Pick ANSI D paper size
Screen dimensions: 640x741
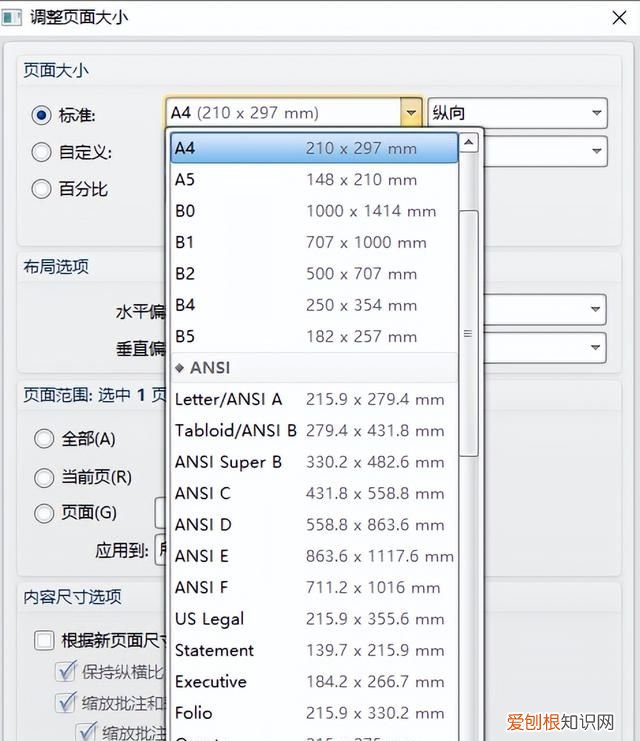pyautogui.click(x=314, y=525)
